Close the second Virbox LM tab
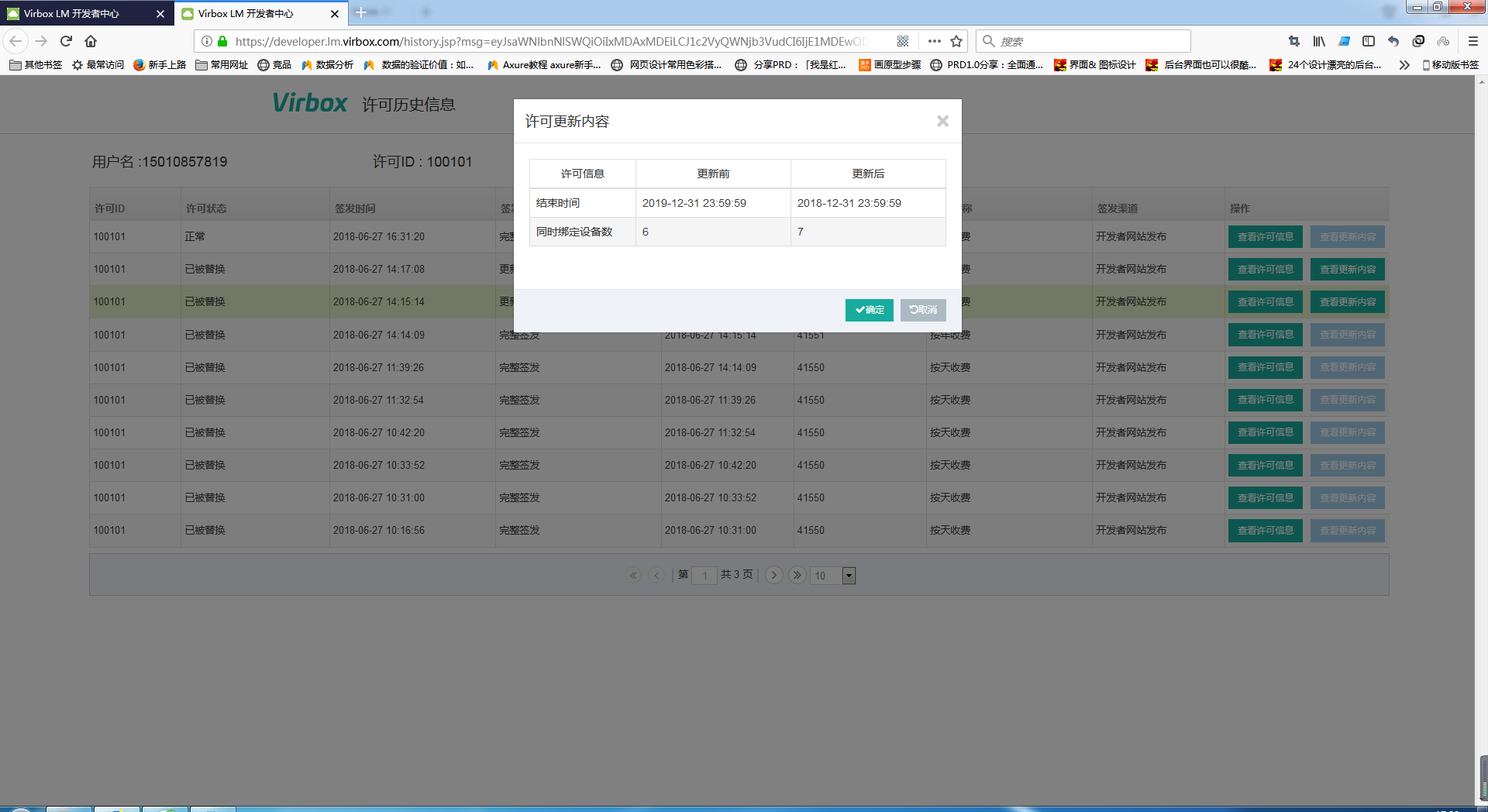The width and height of the screenshot is (1488, 812). click(335, 13)
